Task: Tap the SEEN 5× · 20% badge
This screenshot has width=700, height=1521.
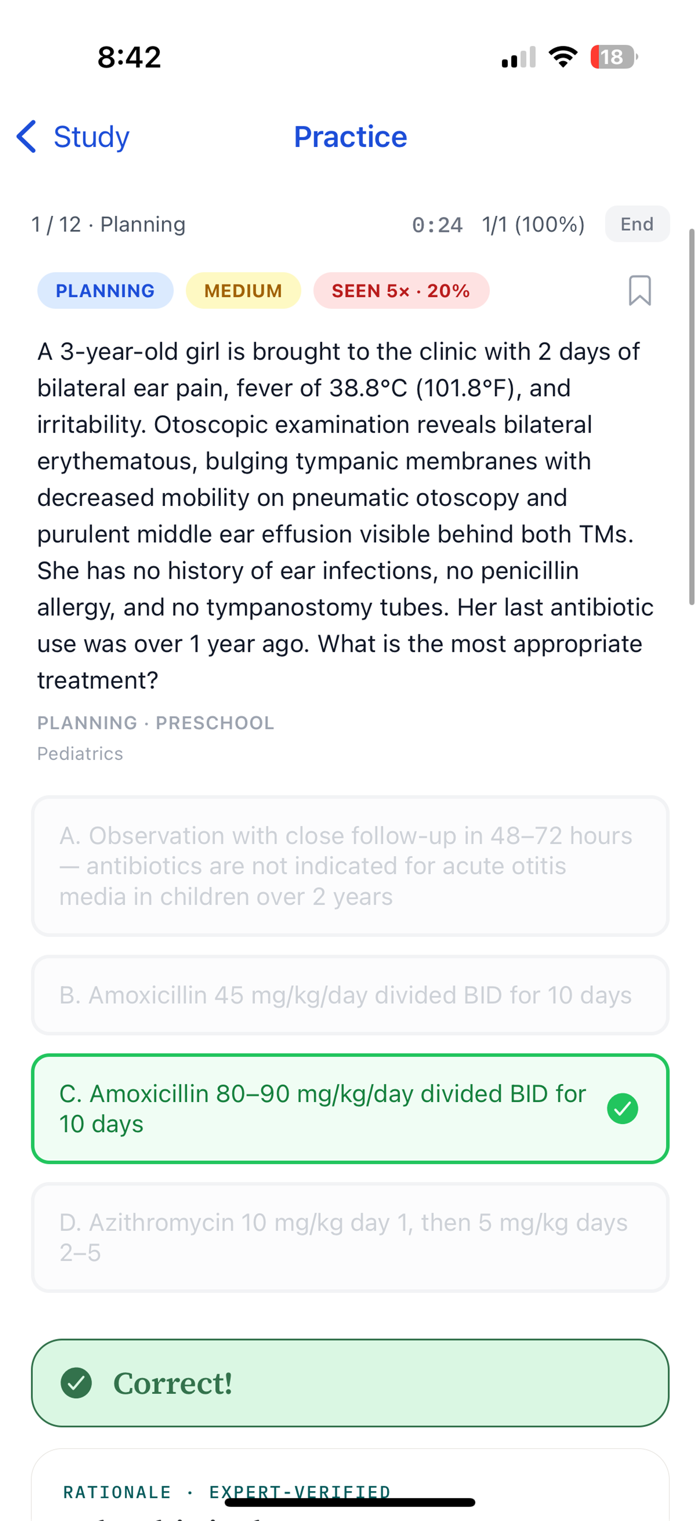Action: 401,291
